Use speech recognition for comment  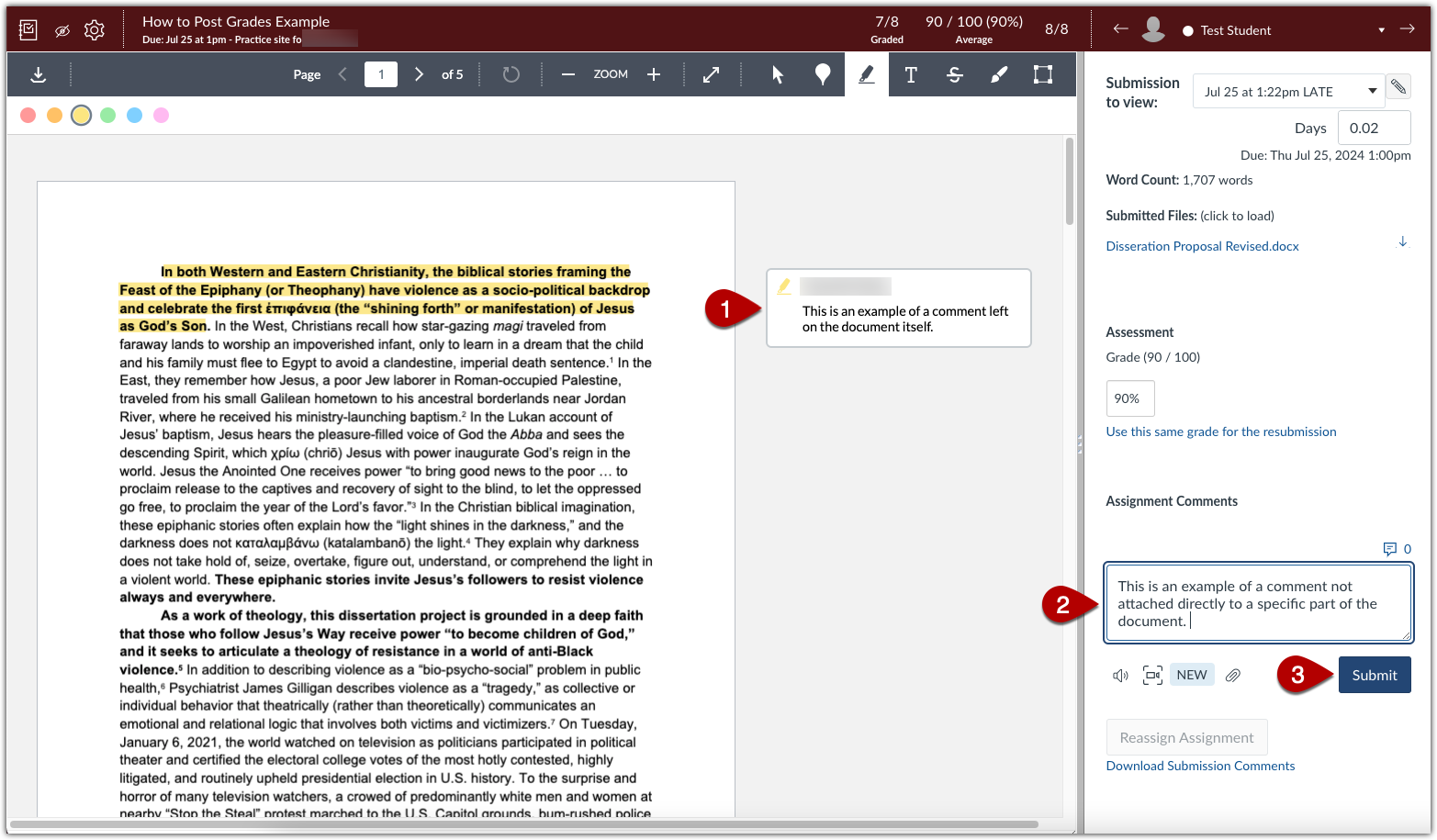(x=1120, y=676)
